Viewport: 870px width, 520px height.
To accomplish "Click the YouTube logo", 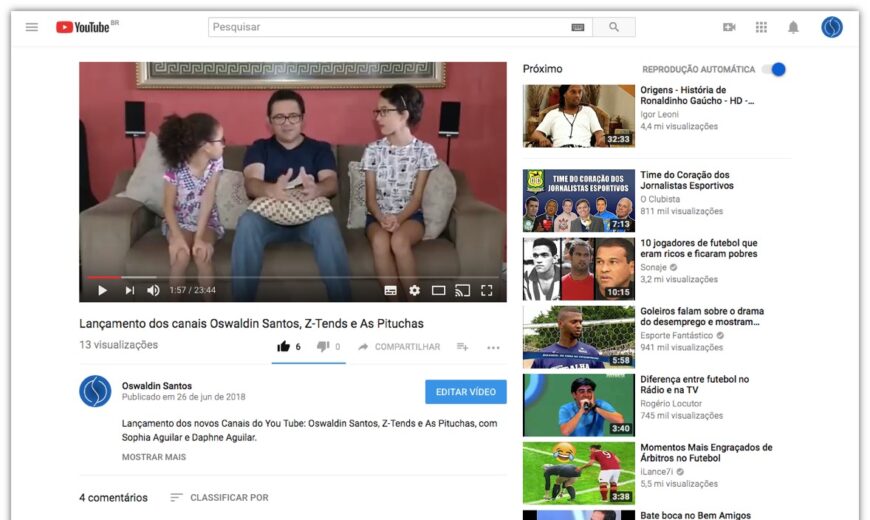I will pos(84,27).
